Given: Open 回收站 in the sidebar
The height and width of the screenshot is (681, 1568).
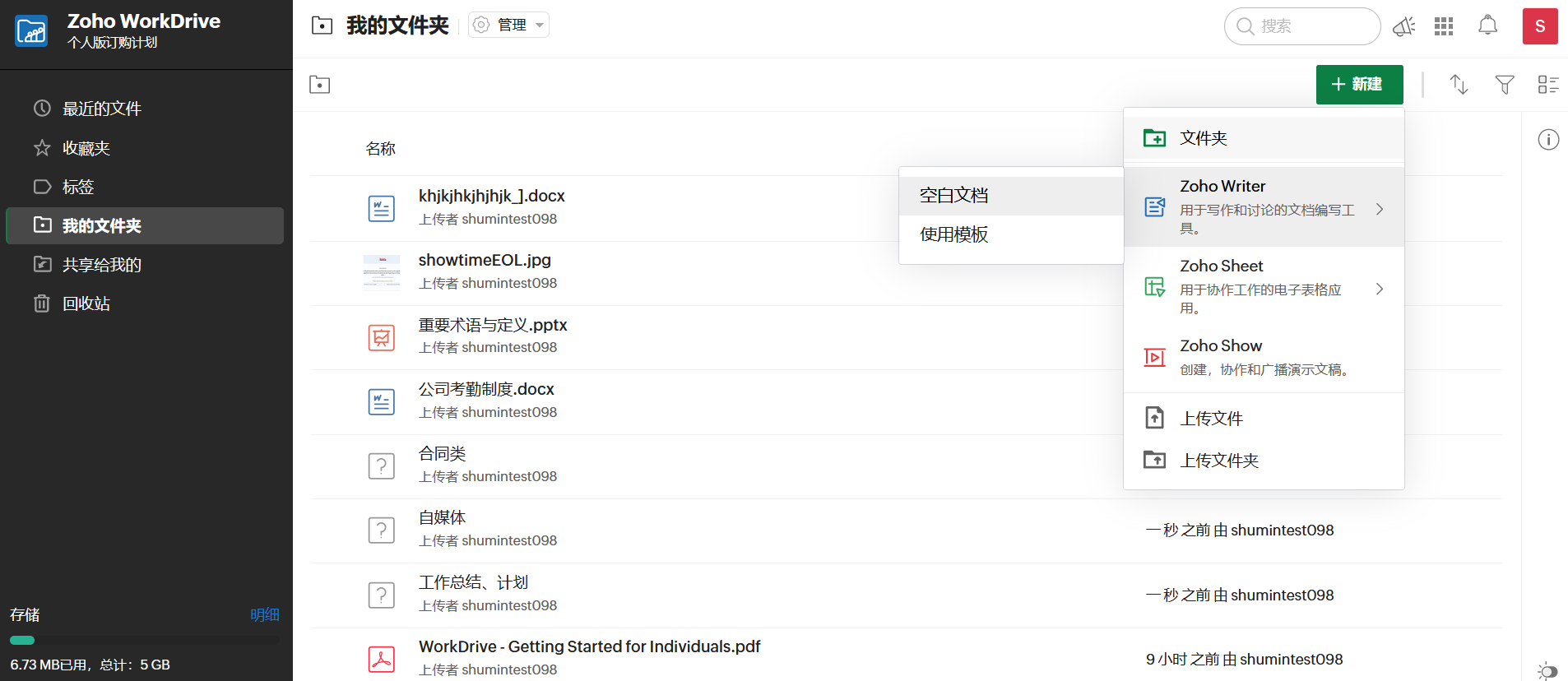Looking at the screenshot, I should (86, 303).
